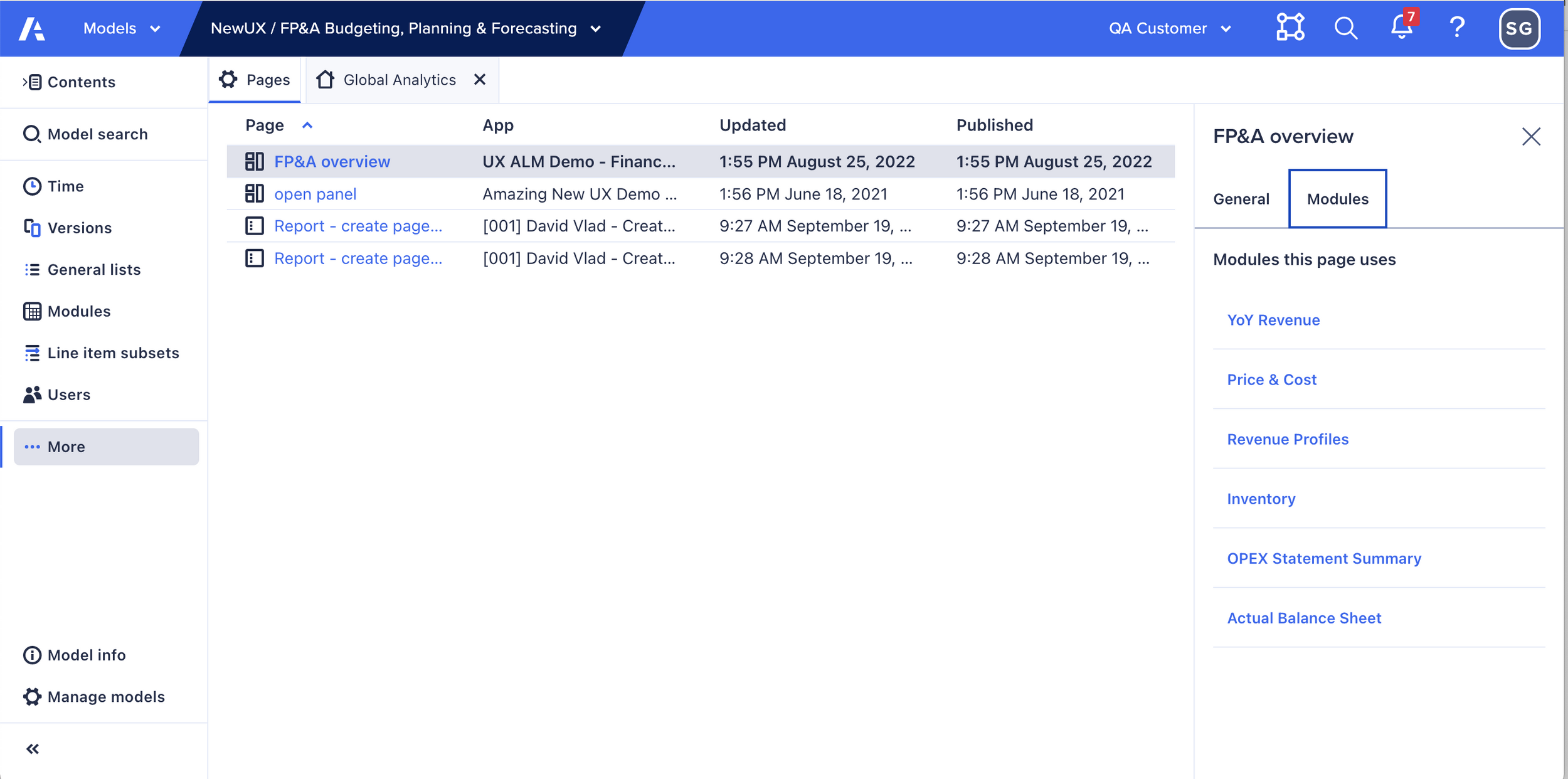Click the Time clock icon

[x=32, y=186]
